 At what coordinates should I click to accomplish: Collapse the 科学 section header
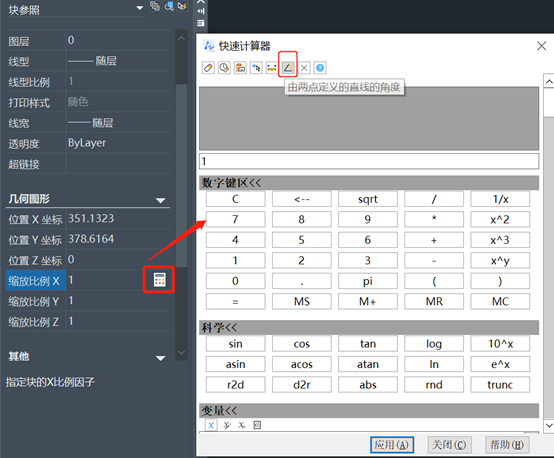[369, 328]
